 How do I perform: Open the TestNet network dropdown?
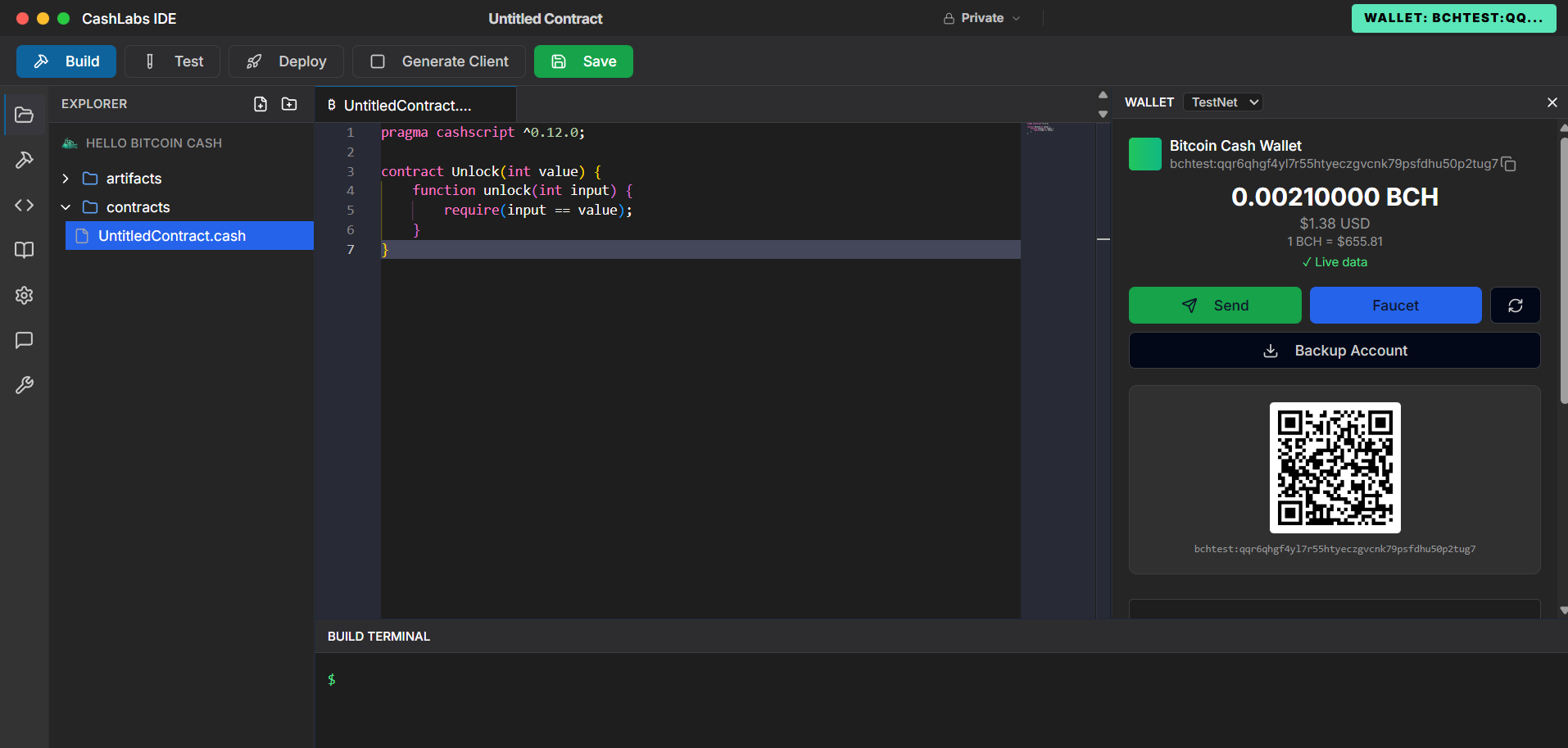pos(1223,102)
